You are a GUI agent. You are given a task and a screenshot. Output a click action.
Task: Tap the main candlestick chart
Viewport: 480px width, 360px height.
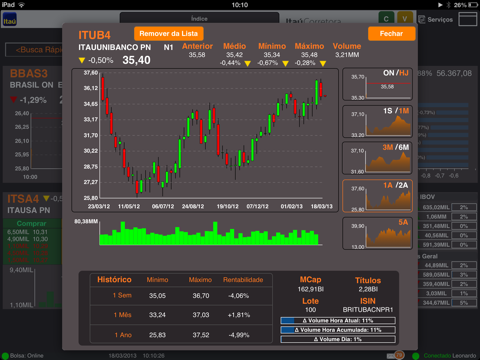(205, 140)
